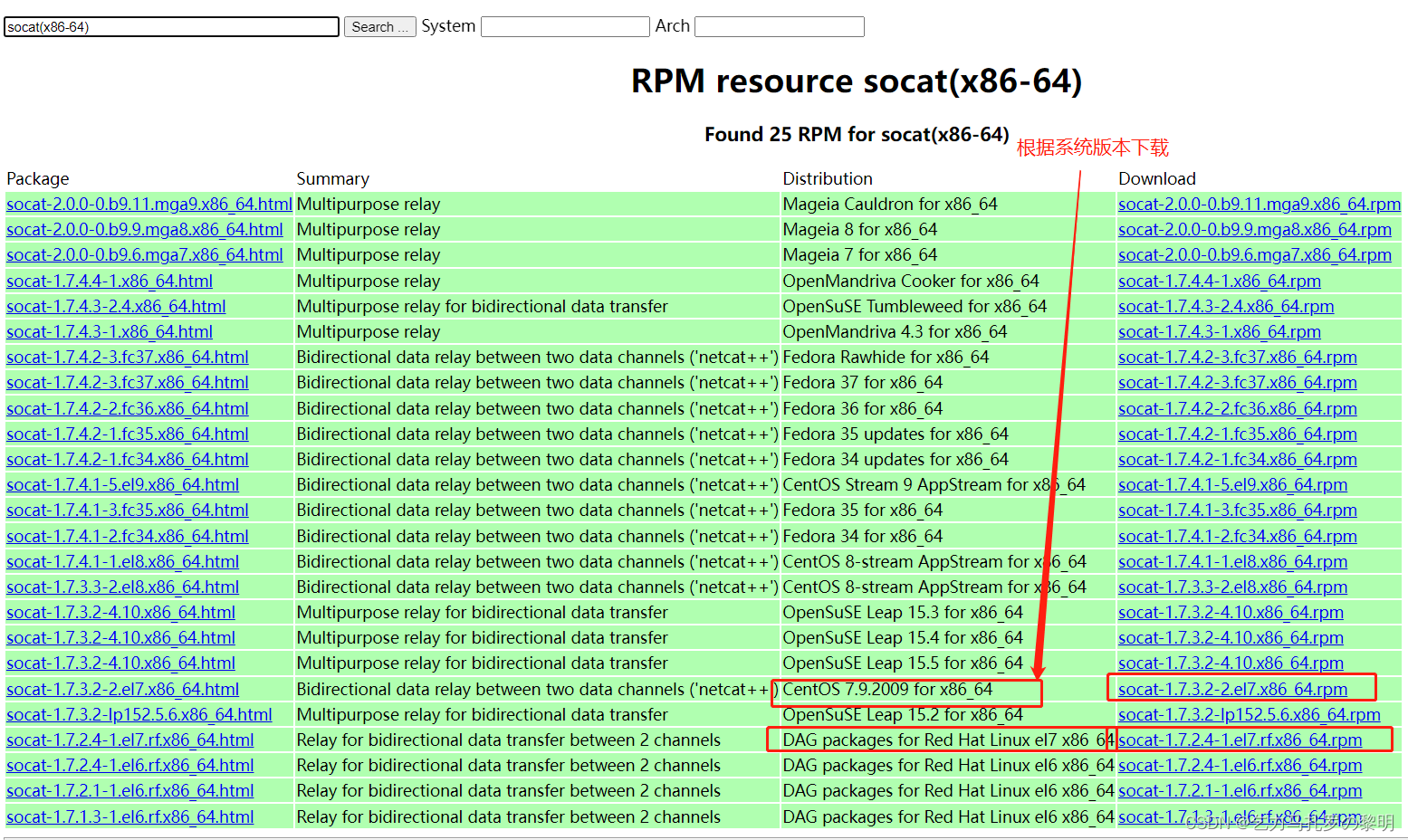The image size is (1408, 840).
Task: Download socat-1.7.4.2-1.fc34.x86_64.rpm
Action: pos(1238,460)
